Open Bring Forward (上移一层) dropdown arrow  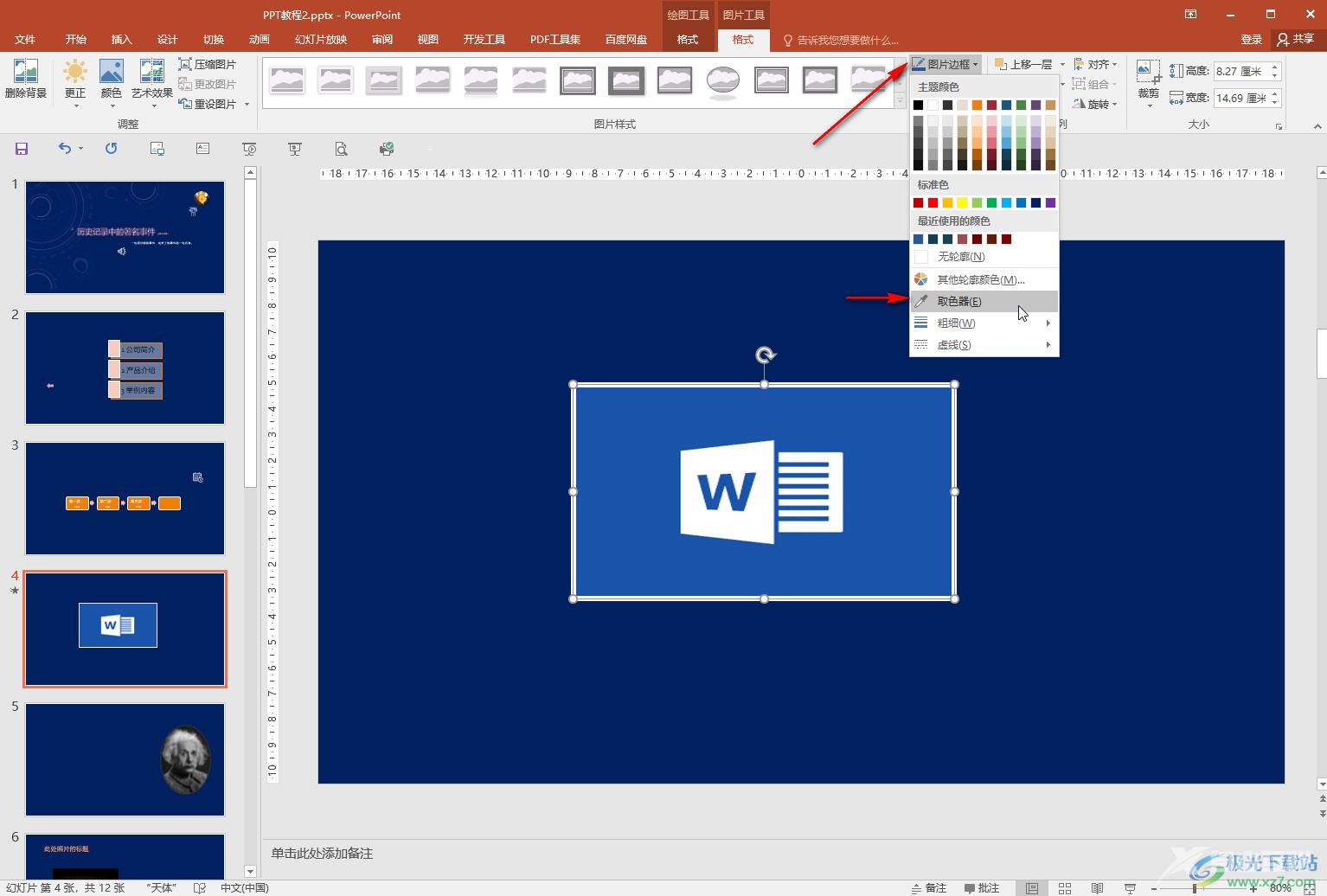point(1062,64)
